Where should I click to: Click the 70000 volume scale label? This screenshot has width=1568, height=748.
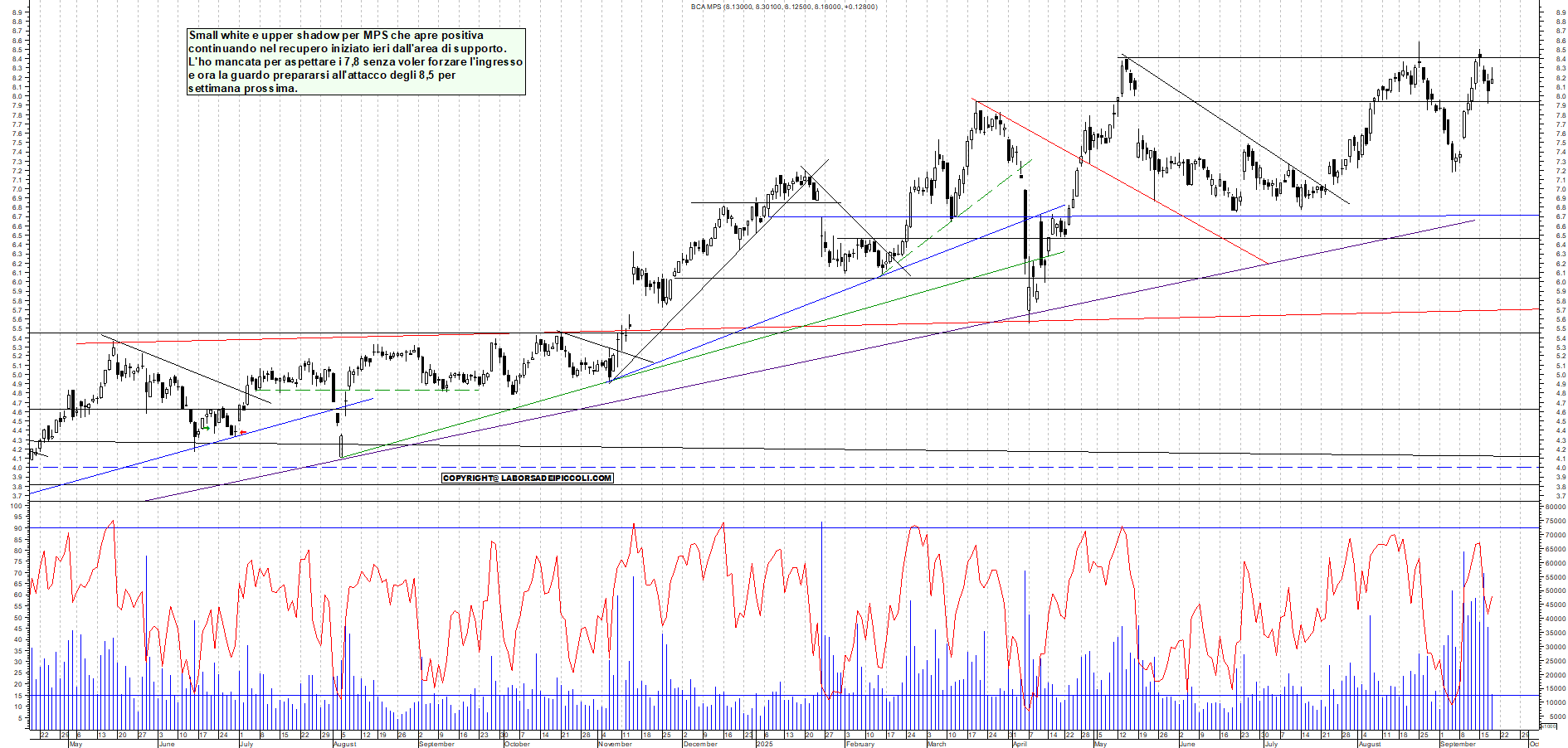pos(1555,535)
